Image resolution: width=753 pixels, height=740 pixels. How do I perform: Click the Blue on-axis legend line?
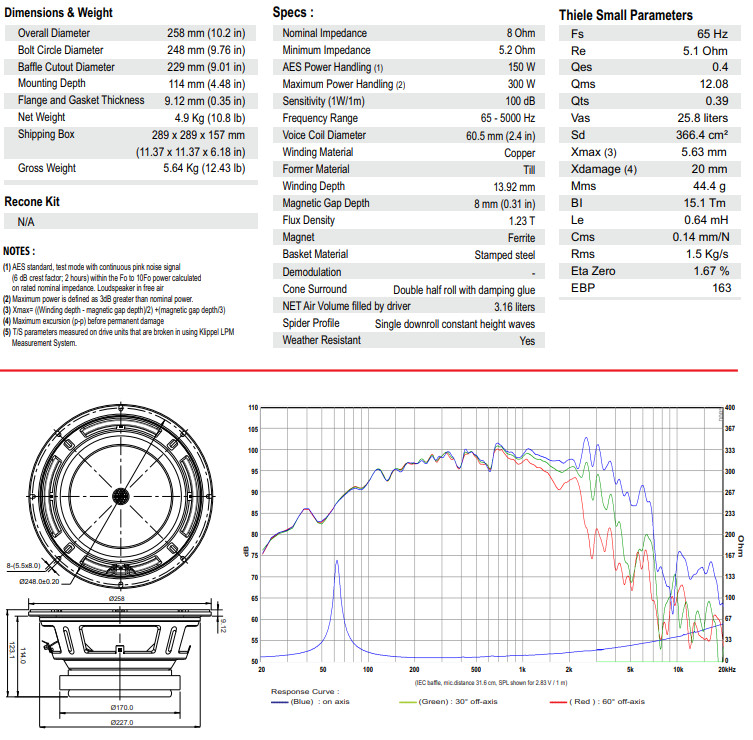coord(279,702)
